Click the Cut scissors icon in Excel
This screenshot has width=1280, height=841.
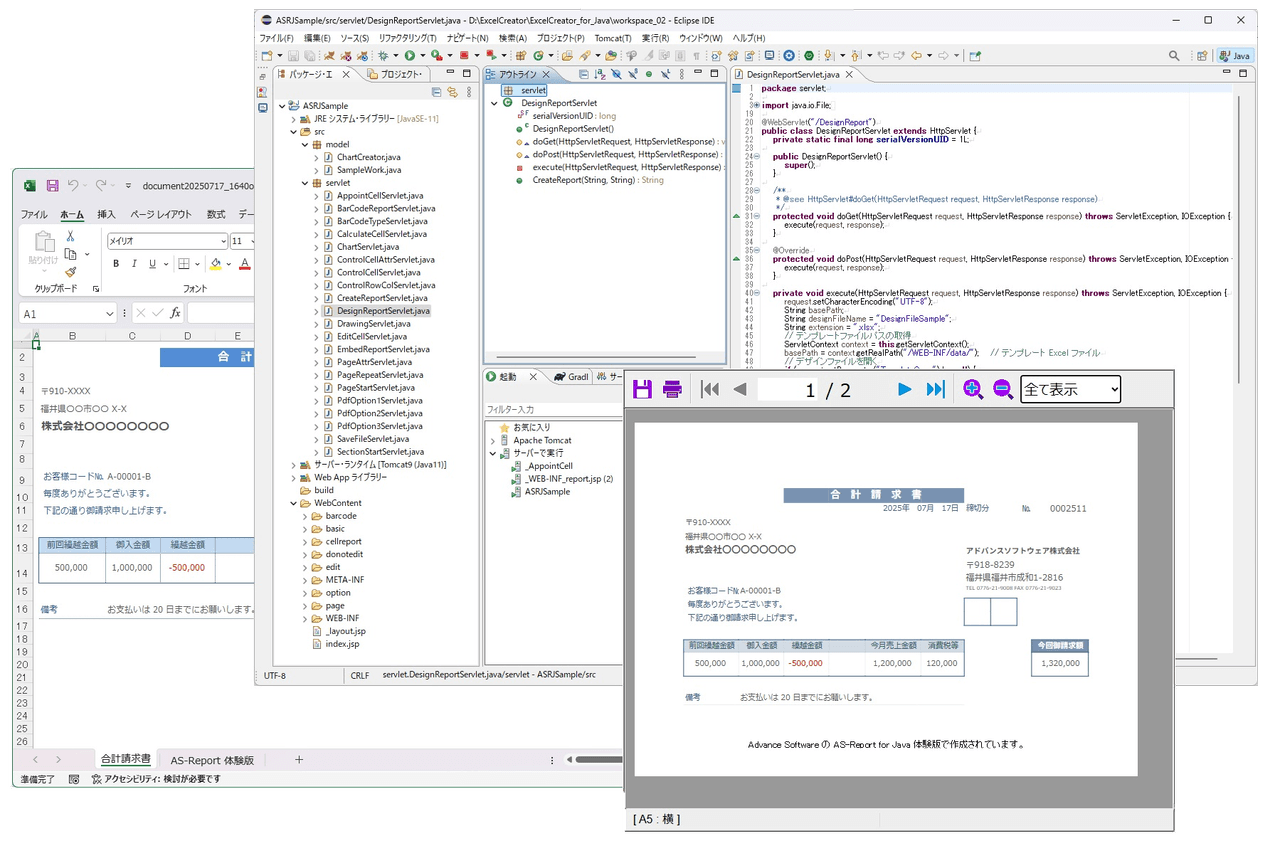click(x=70, y=236)
